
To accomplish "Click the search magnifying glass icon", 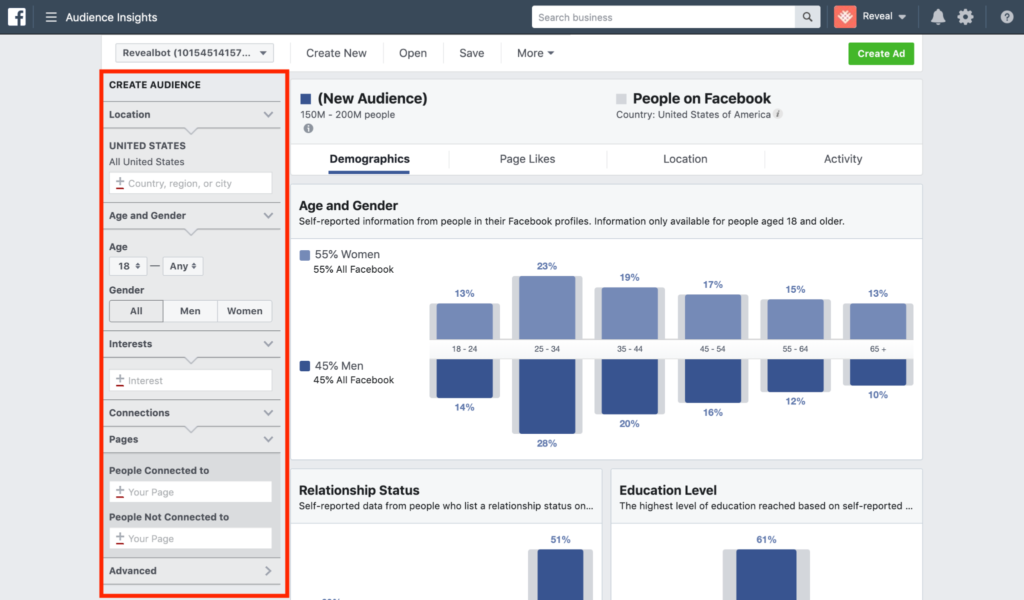I will [x=809, y=17].
